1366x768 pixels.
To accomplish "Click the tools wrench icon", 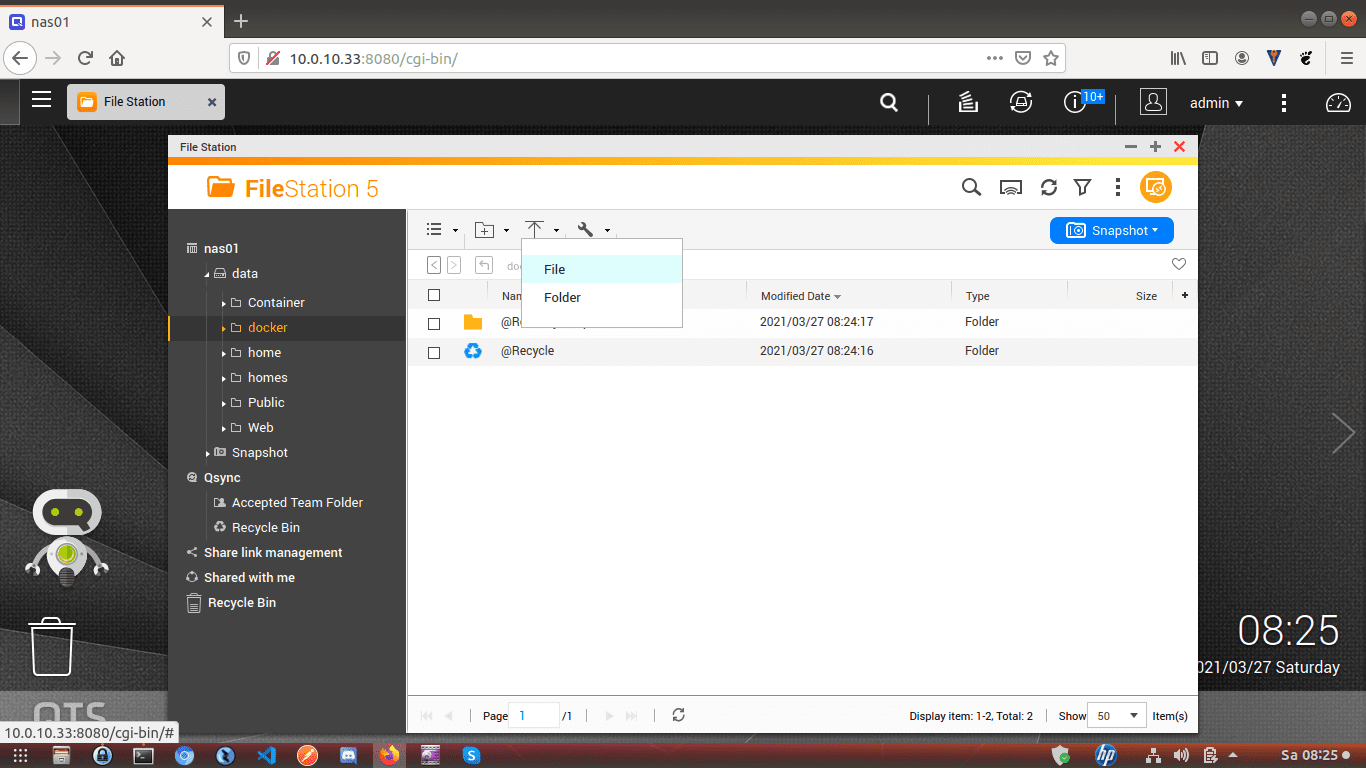I will (x=585, y=230).
